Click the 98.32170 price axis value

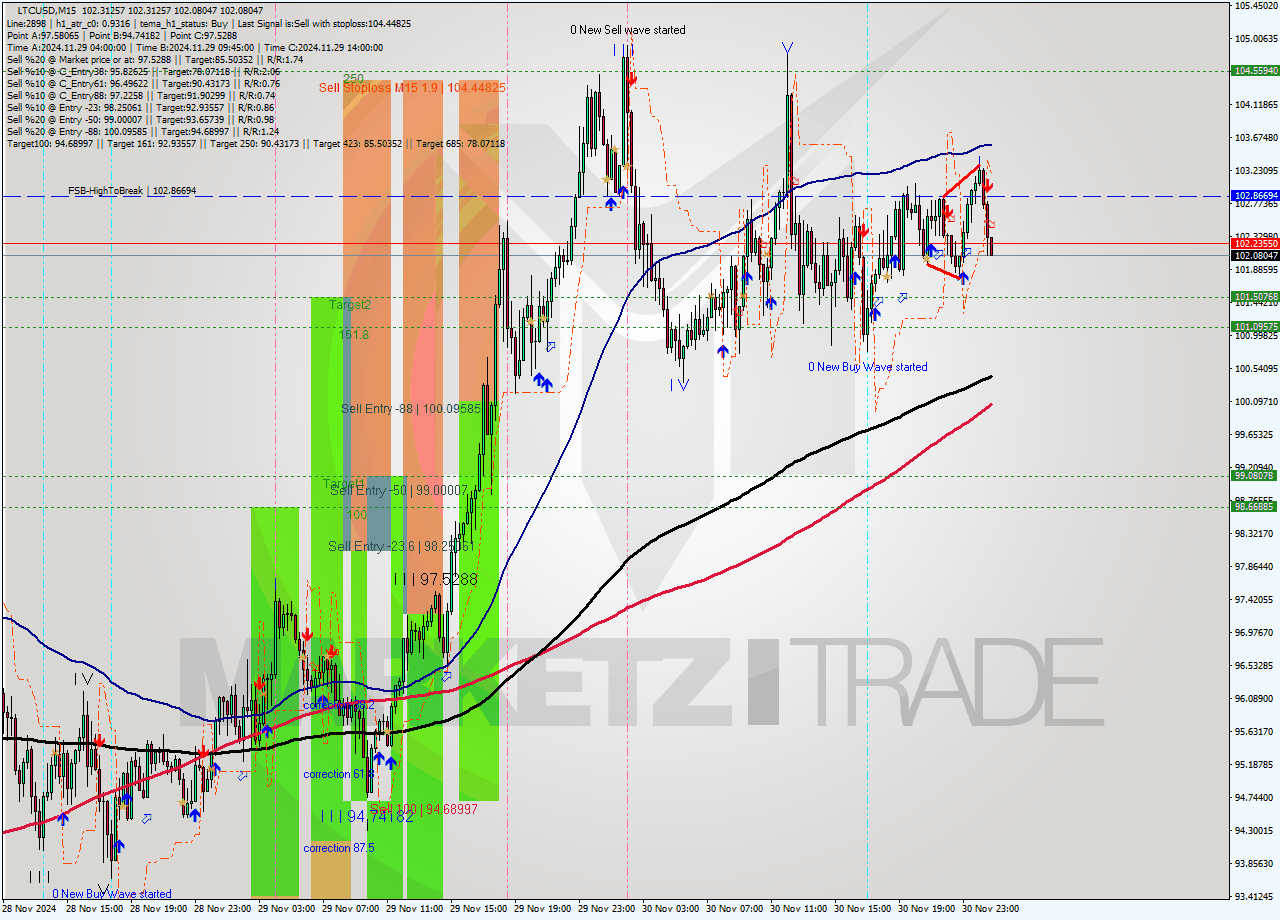1256,533
